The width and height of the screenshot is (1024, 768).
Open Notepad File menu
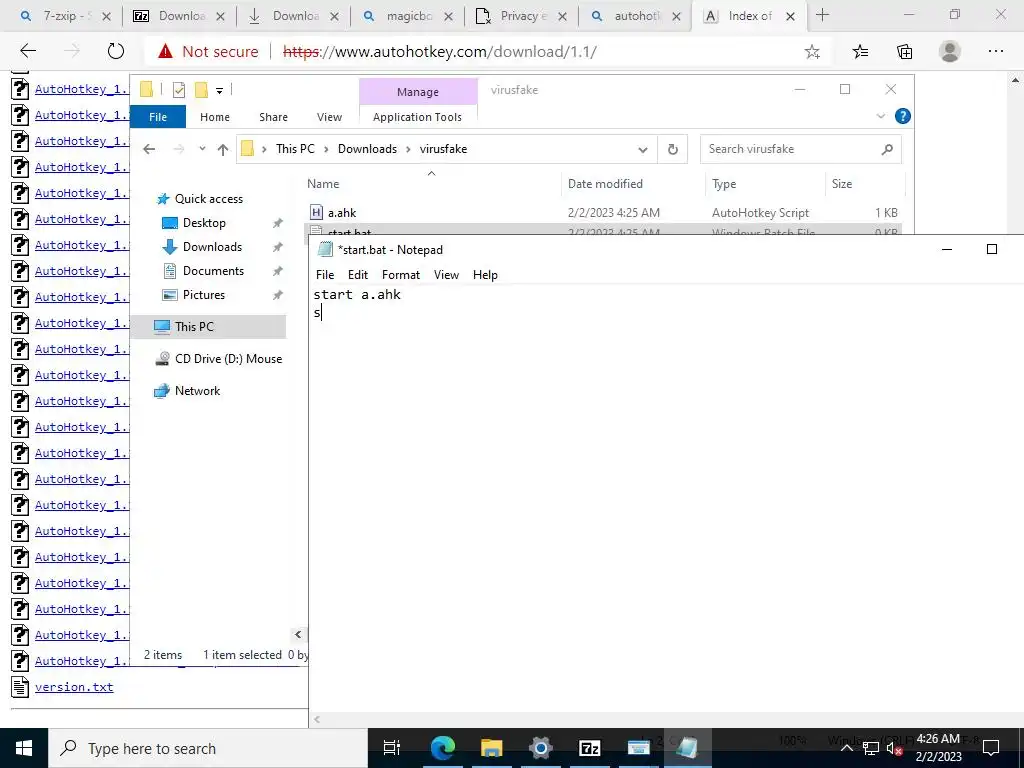tap(325, 275)
